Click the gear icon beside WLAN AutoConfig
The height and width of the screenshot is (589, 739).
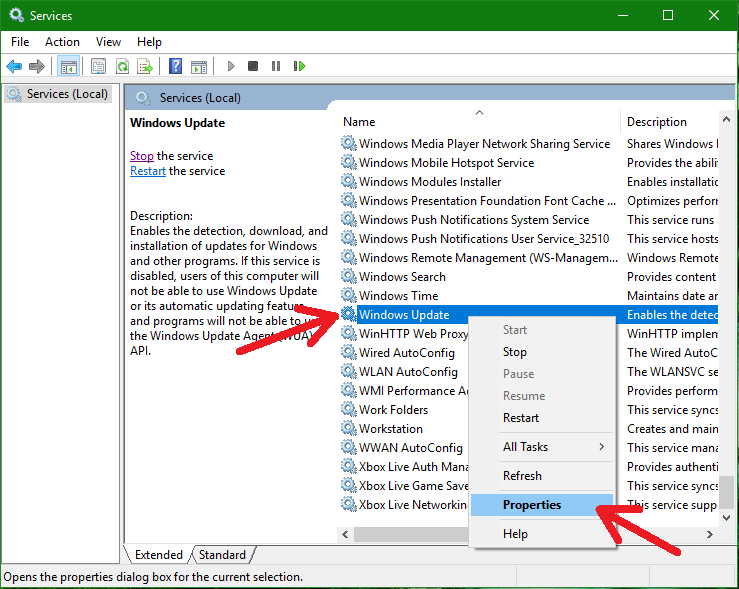(x=348, y=371)
